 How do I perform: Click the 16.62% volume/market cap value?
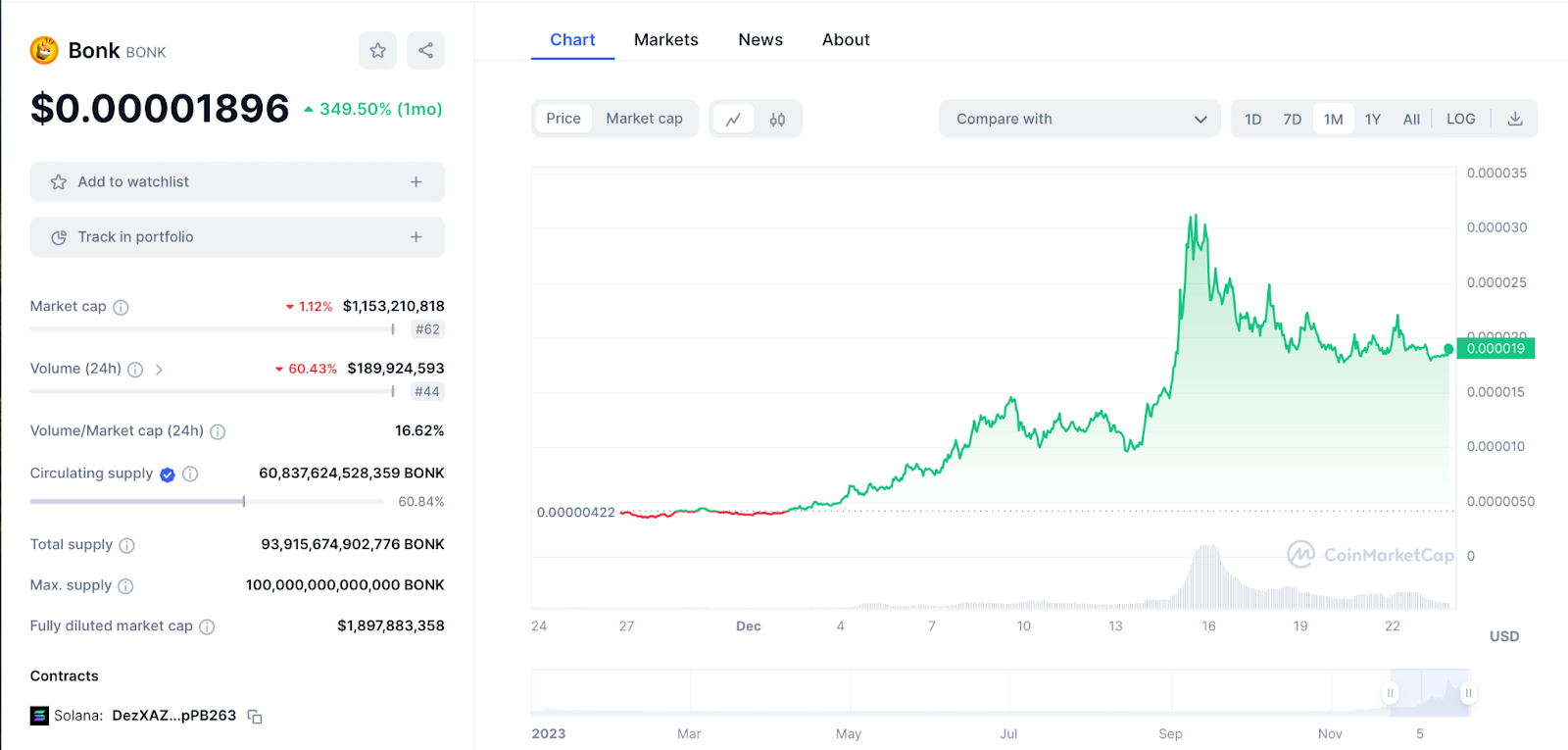(419, 430)
